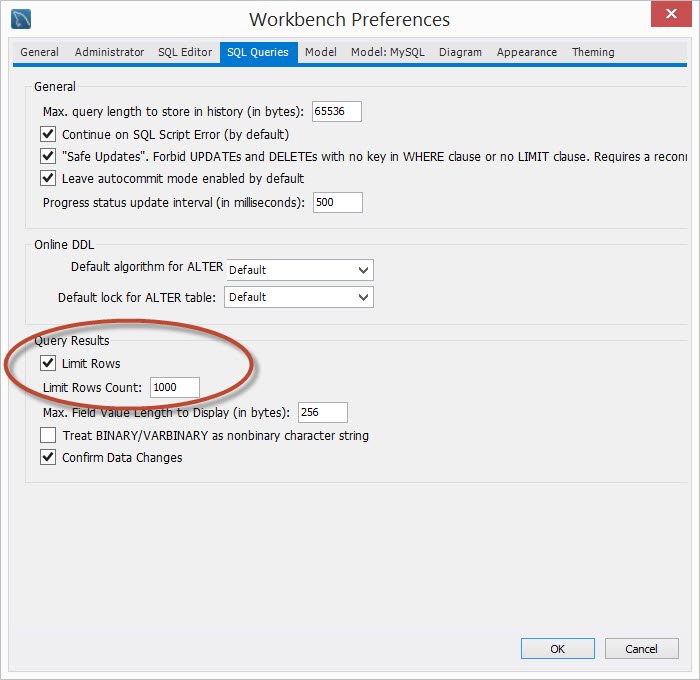This screenshot has height=680, width=700.
Task: Click the SQL Queries tab
Action: (x=258, y=52)
